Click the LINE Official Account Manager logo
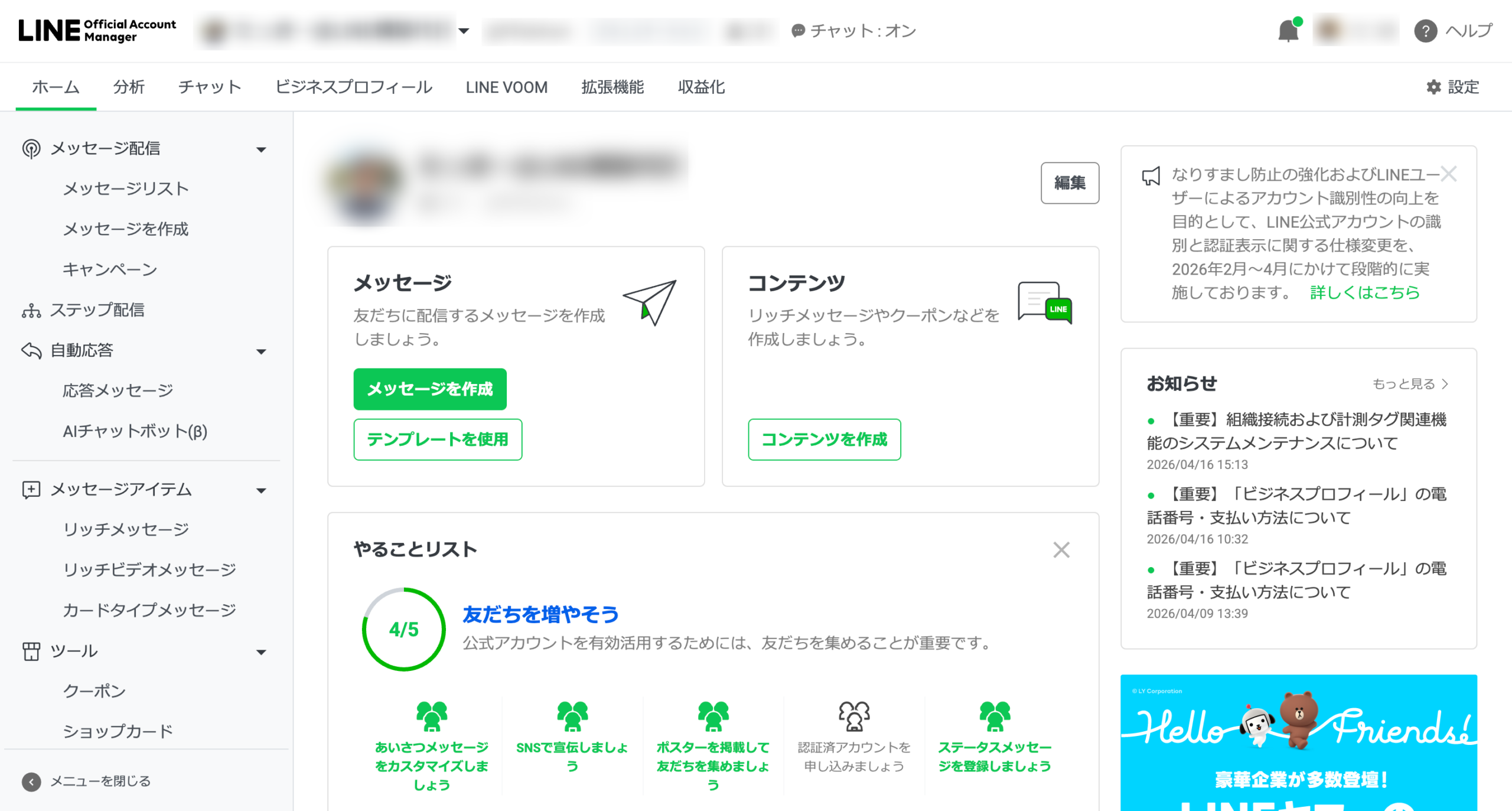This screenshot has width=1512, height=811. [97, 30]
